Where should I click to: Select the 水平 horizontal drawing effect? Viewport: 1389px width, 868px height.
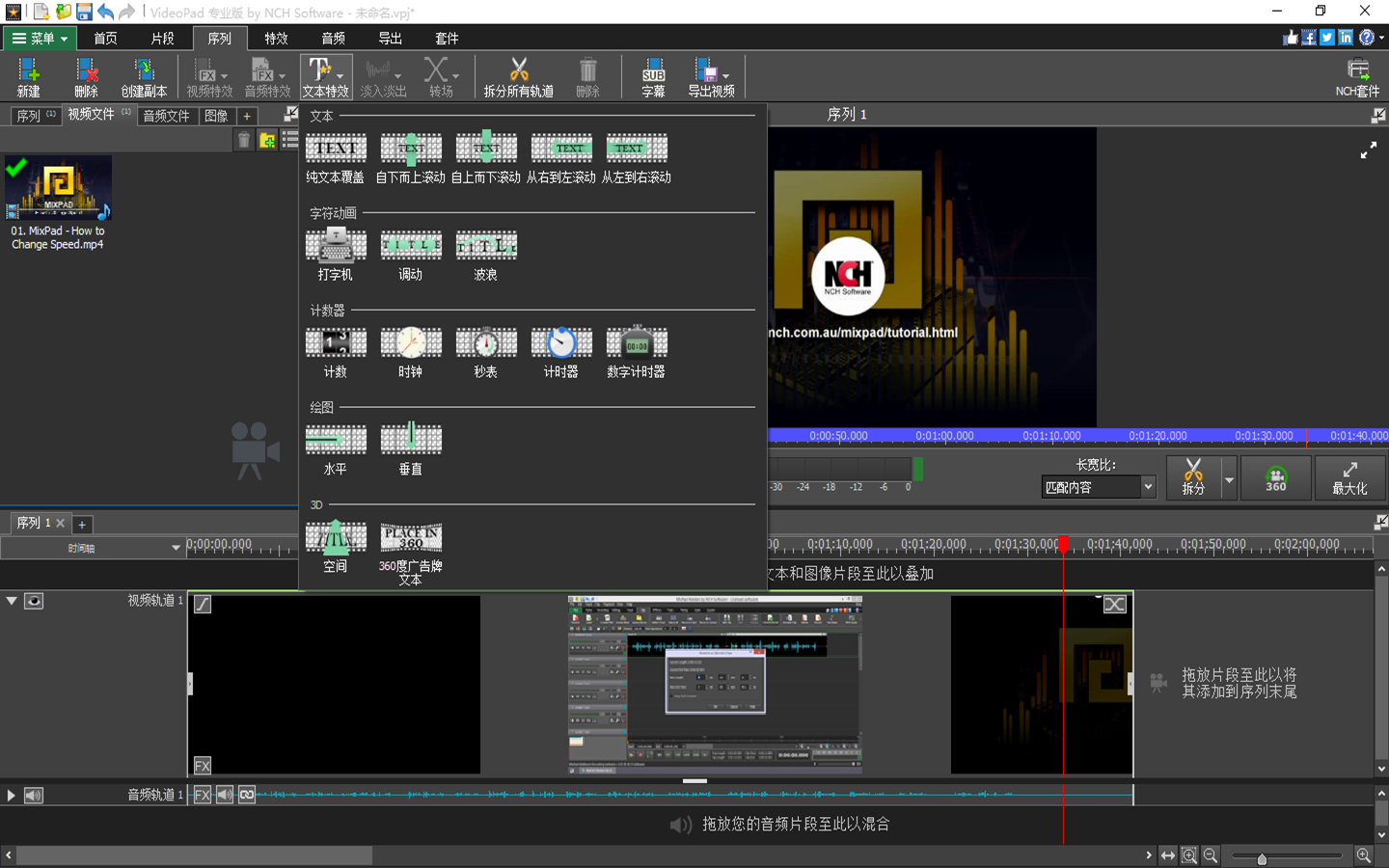335,449
